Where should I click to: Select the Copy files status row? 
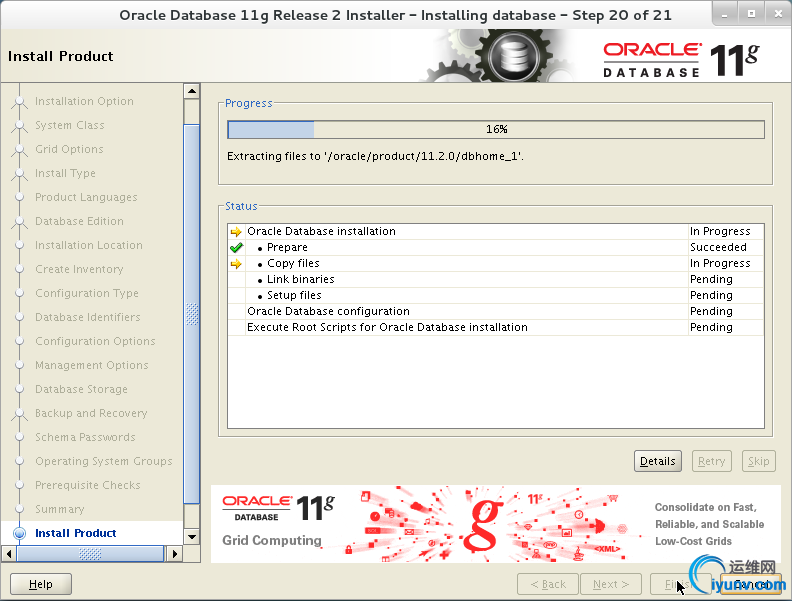[496, 263]
